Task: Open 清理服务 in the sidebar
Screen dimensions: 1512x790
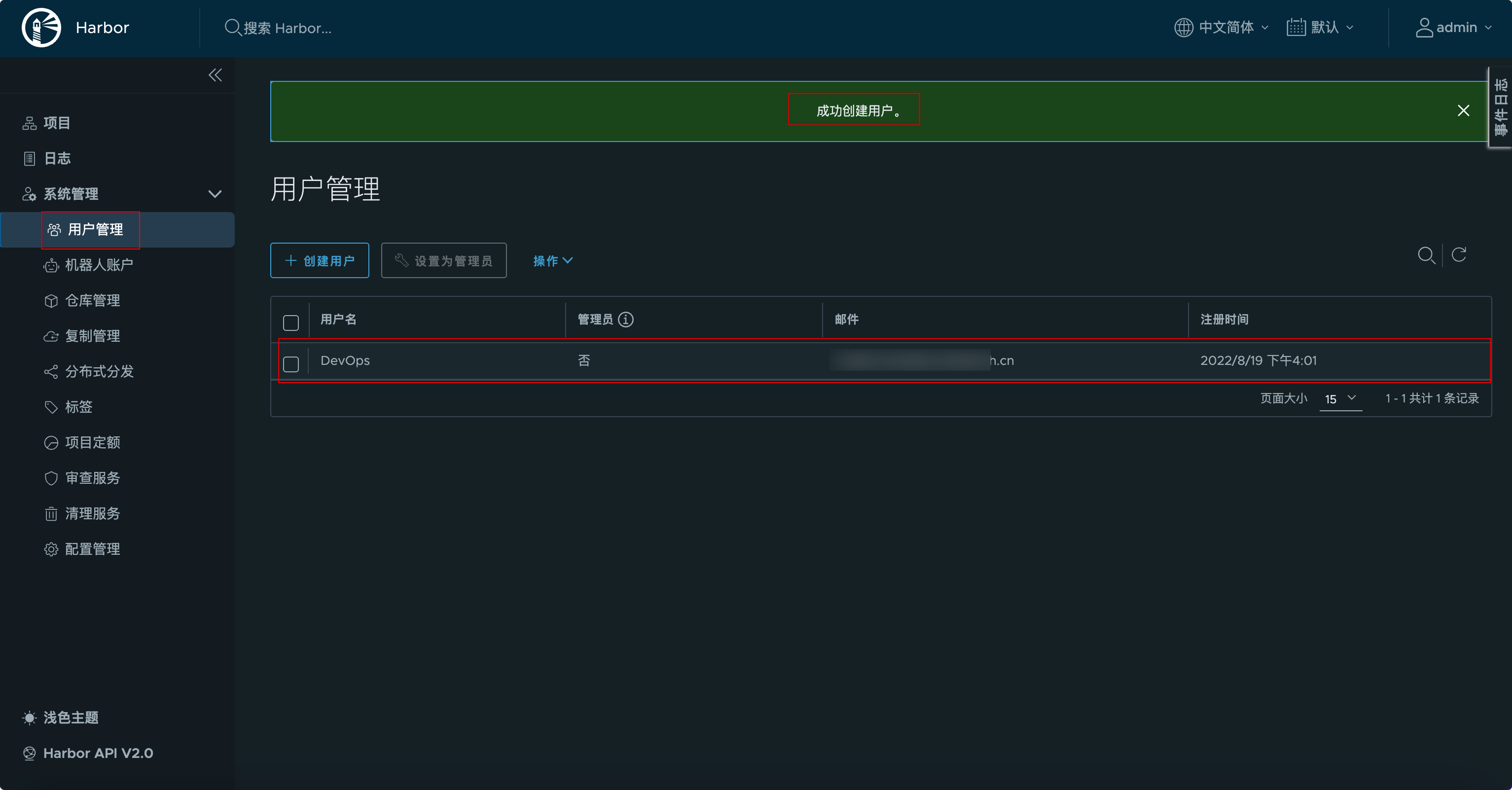Action: pyautogui.click(x=92, y=513)
